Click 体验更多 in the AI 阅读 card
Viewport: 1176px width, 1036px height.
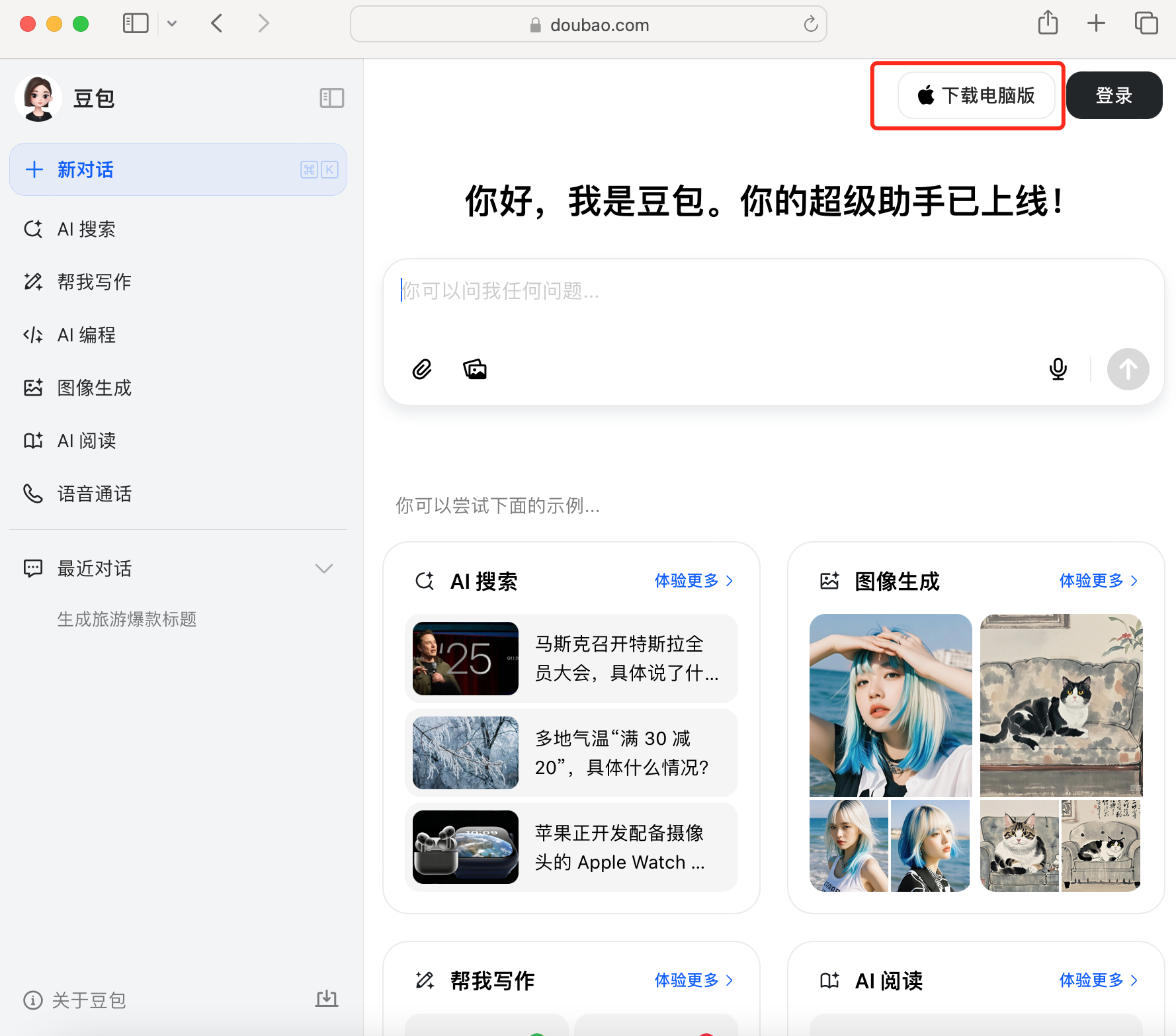1099,980
